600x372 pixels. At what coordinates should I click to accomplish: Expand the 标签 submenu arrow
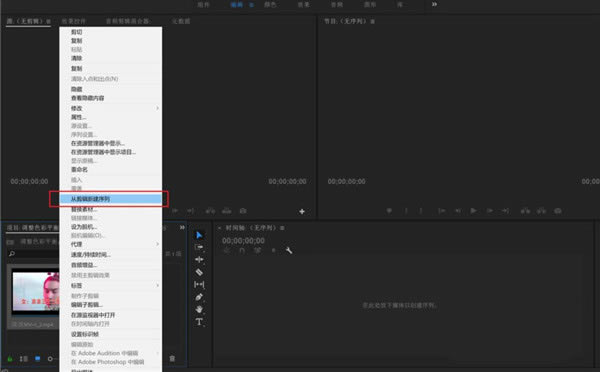157,286
